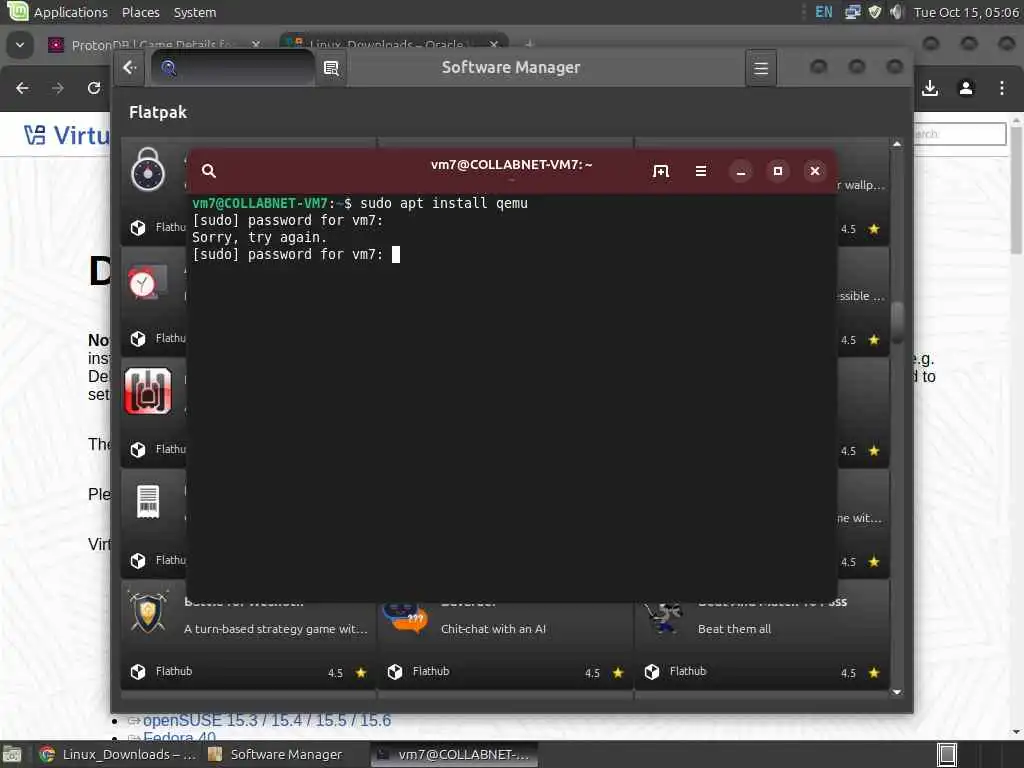The height and width of the screenshot is (768, 1024).
Task: Open the System menu
Action: point(195,12)
